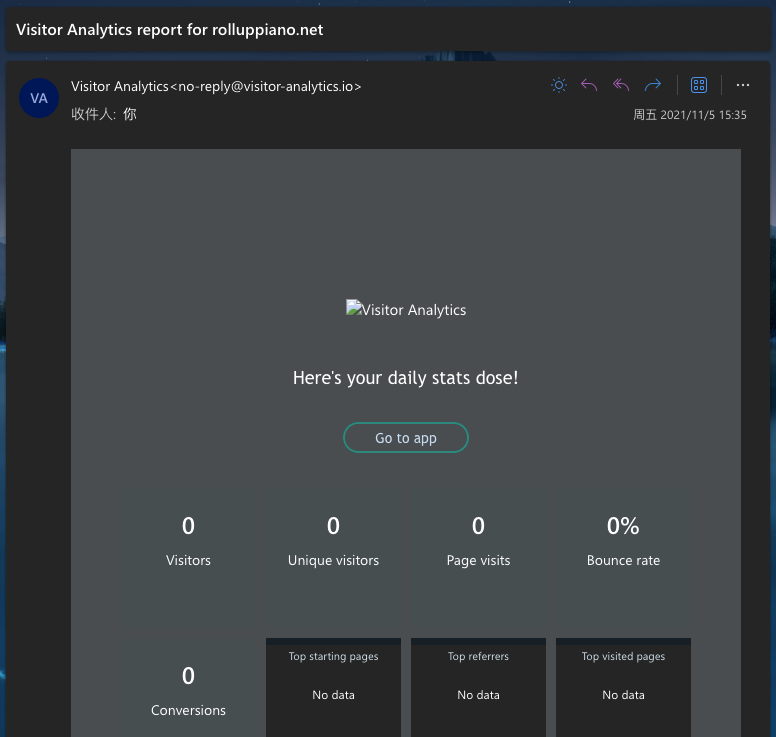Click the Go to app button

click(406, 438)
